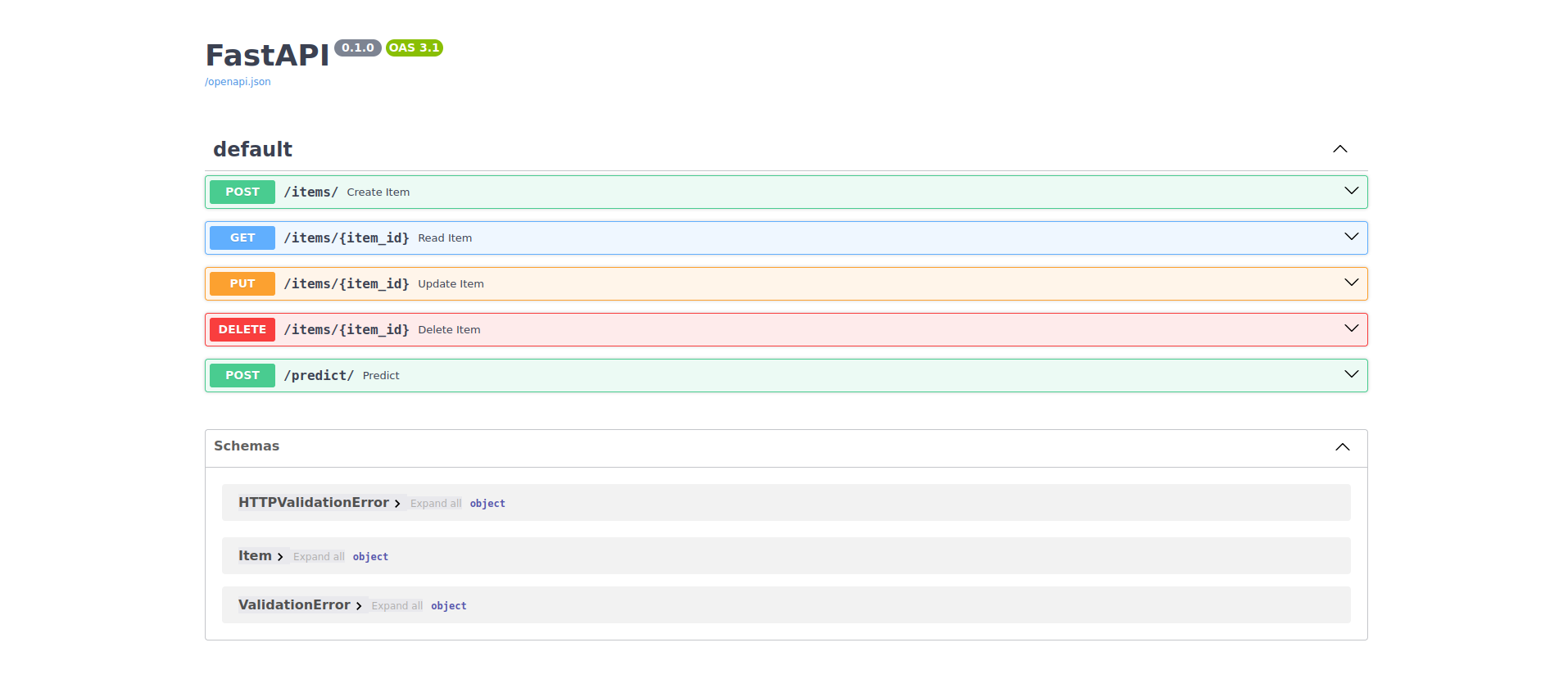Expand the POST /predict/ row chevron
The image size is (1568, 697).
1352,374
